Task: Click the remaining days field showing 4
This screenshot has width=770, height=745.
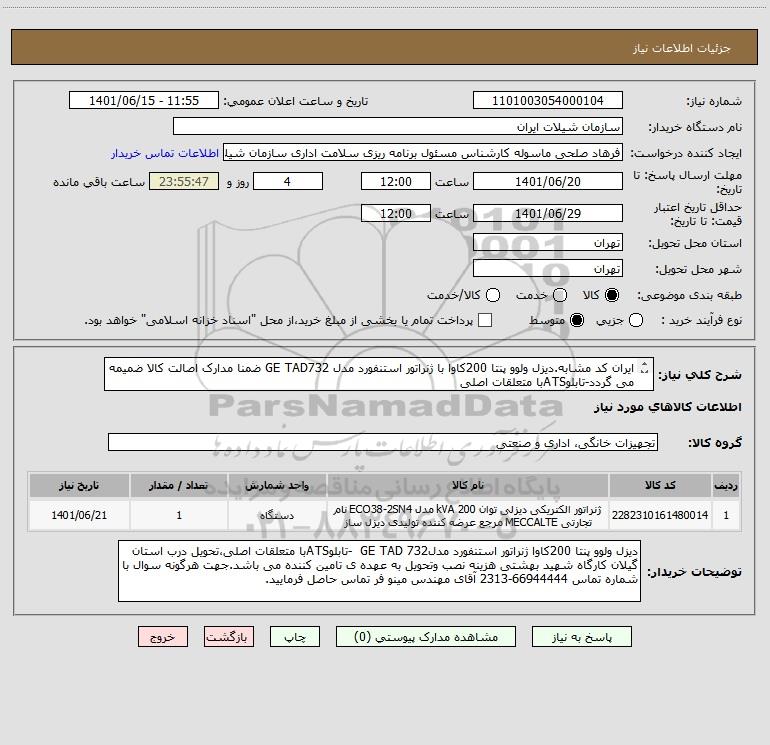Action: coord(288,182)
